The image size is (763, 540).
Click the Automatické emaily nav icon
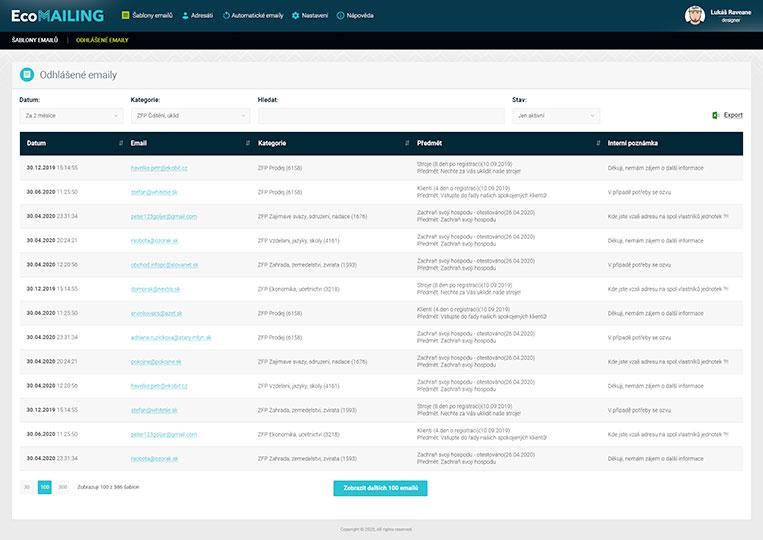point(226,16)
